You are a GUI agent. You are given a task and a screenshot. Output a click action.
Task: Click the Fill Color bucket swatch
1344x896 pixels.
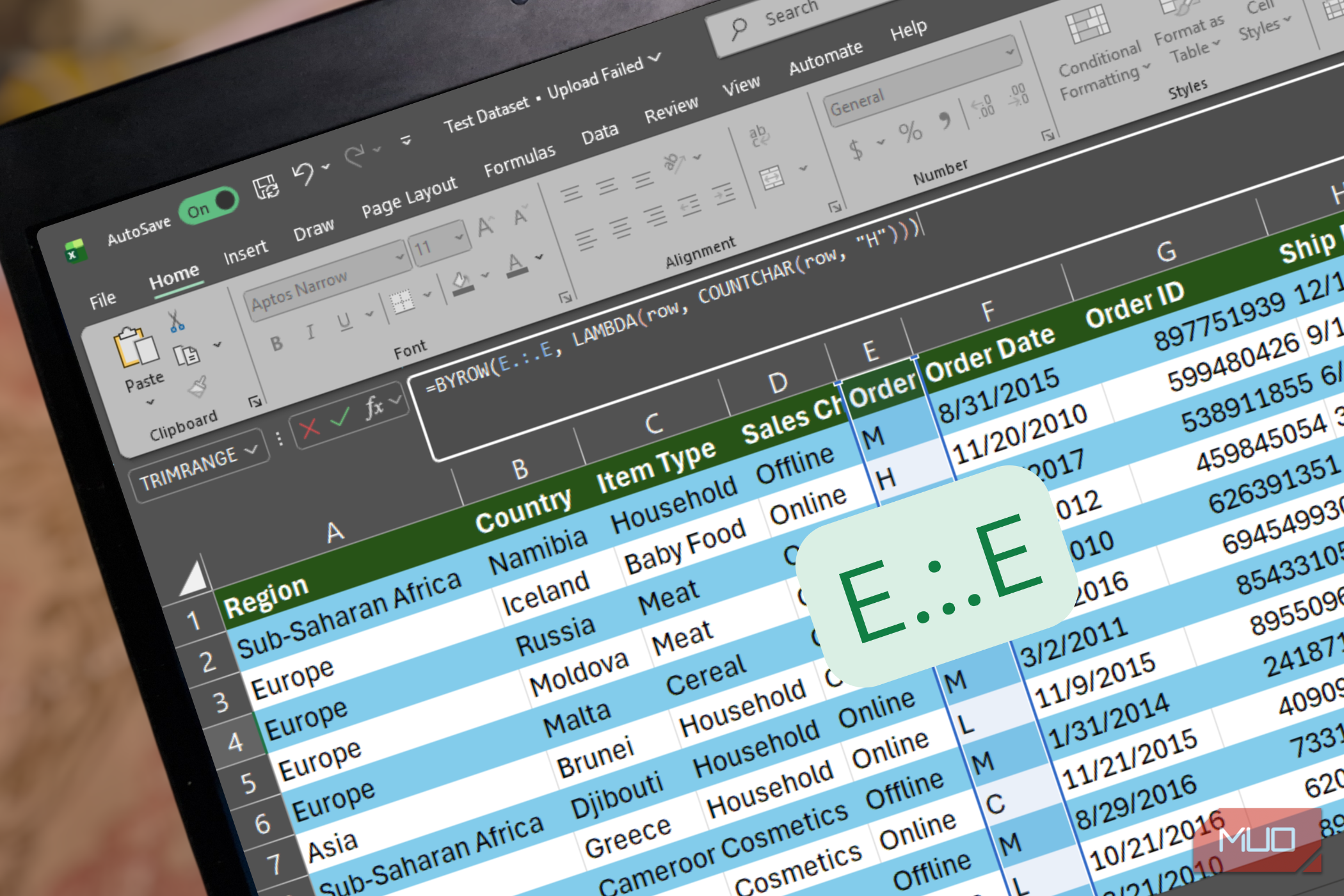[x=463, y=282]
